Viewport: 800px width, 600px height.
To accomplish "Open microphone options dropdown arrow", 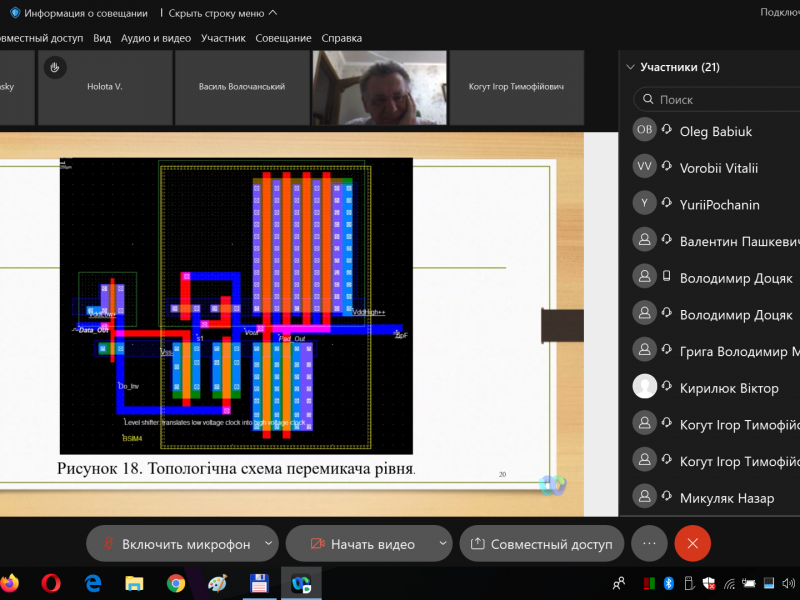I will pyautogui.click(x=268, y=544).
